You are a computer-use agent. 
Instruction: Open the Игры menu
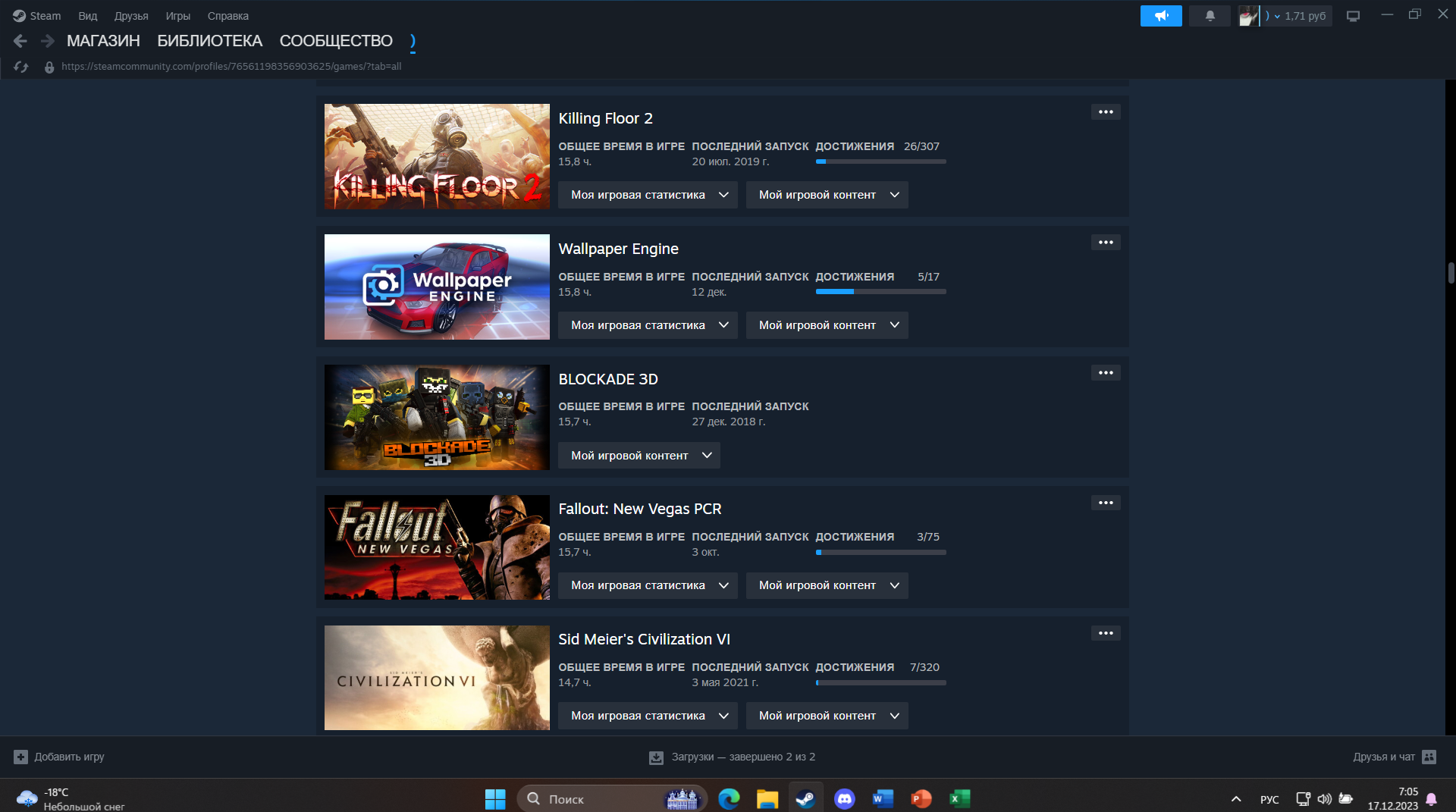click(x=178, y=16)
